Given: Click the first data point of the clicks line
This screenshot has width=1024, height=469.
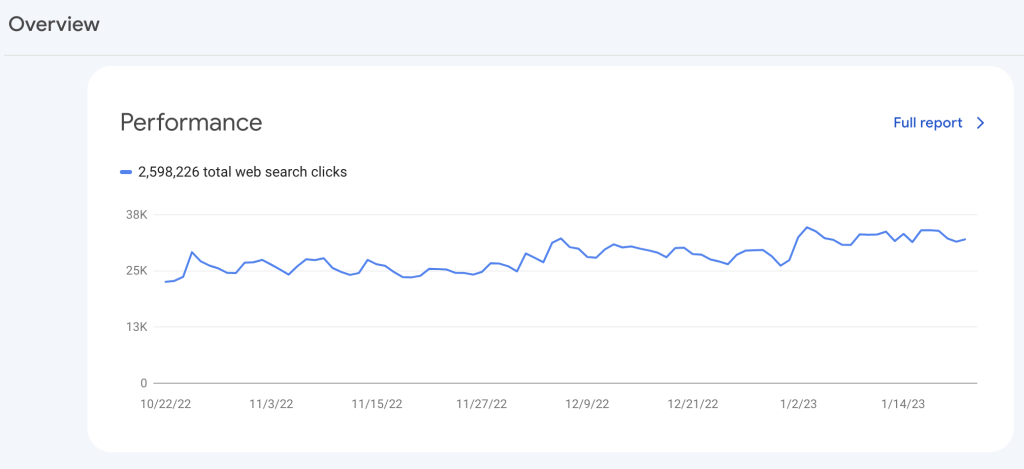Looking at the screenshot, I should pyautogui.click(x=166, y=282).
